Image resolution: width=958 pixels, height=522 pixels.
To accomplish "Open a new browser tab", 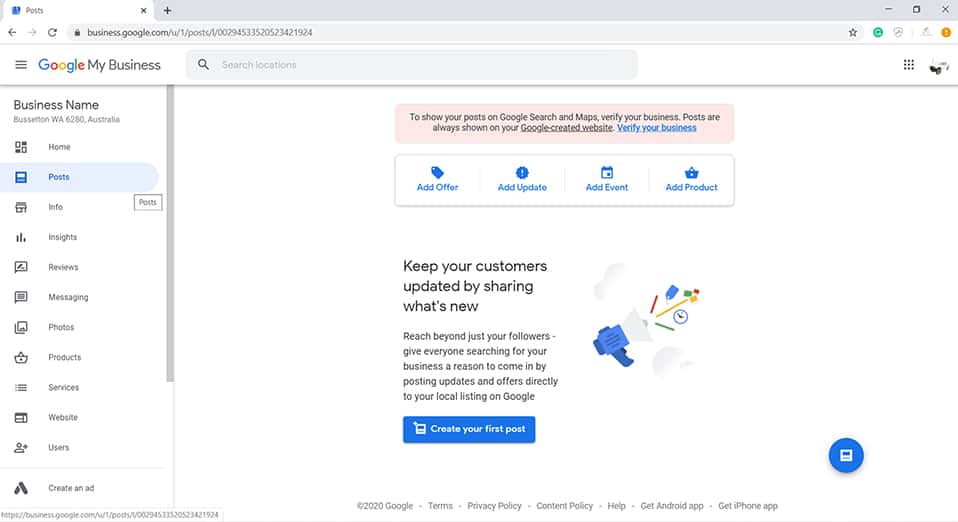I will (x=167, y=10).
